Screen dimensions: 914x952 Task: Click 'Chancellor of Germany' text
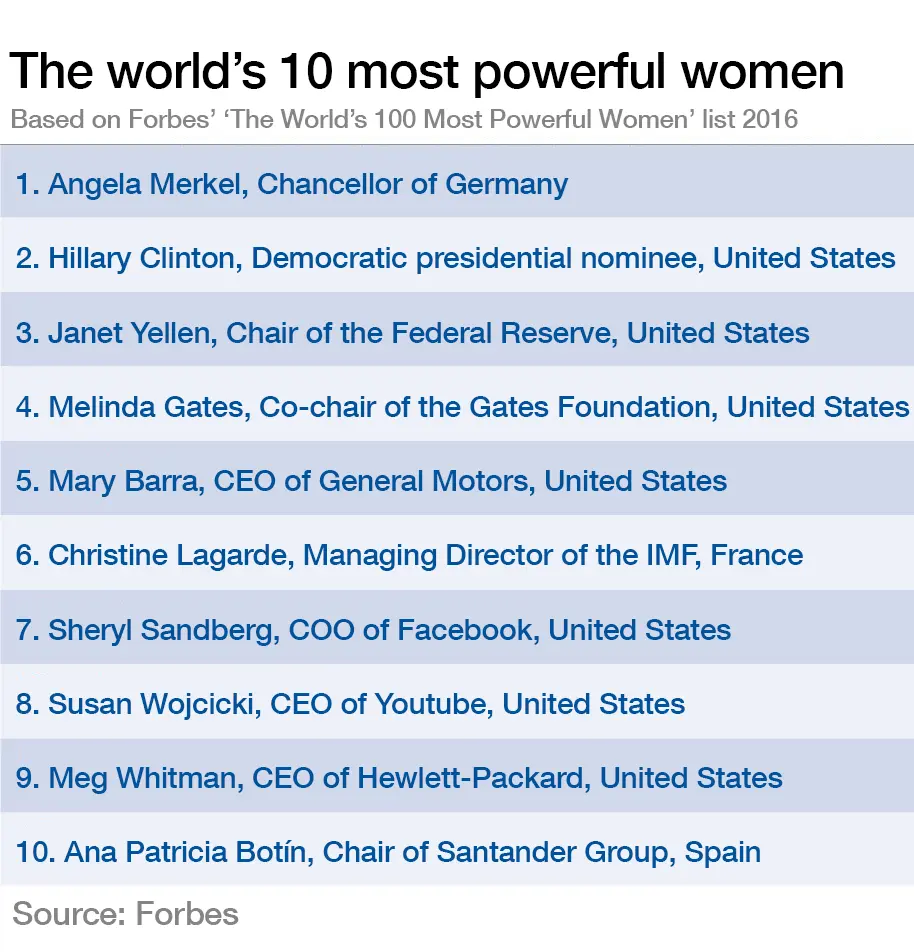pyautogui.click(x=412, y=184)
